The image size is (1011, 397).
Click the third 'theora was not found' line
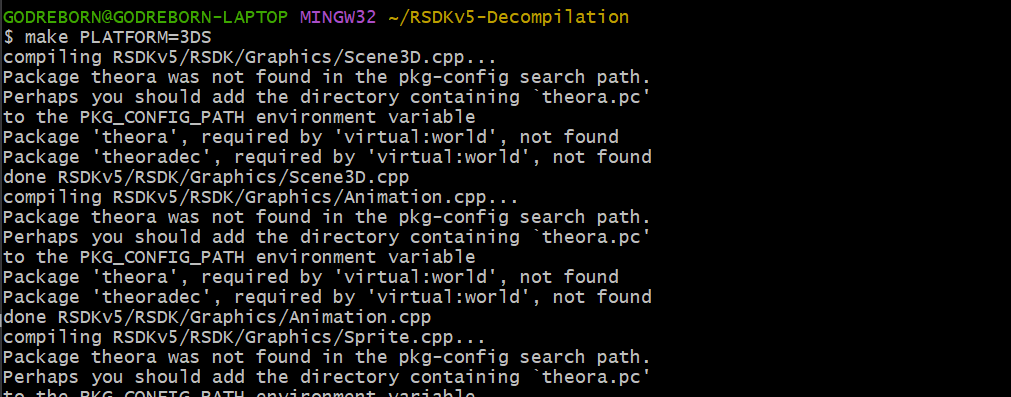pyautogui.click(x=327, y=357)
